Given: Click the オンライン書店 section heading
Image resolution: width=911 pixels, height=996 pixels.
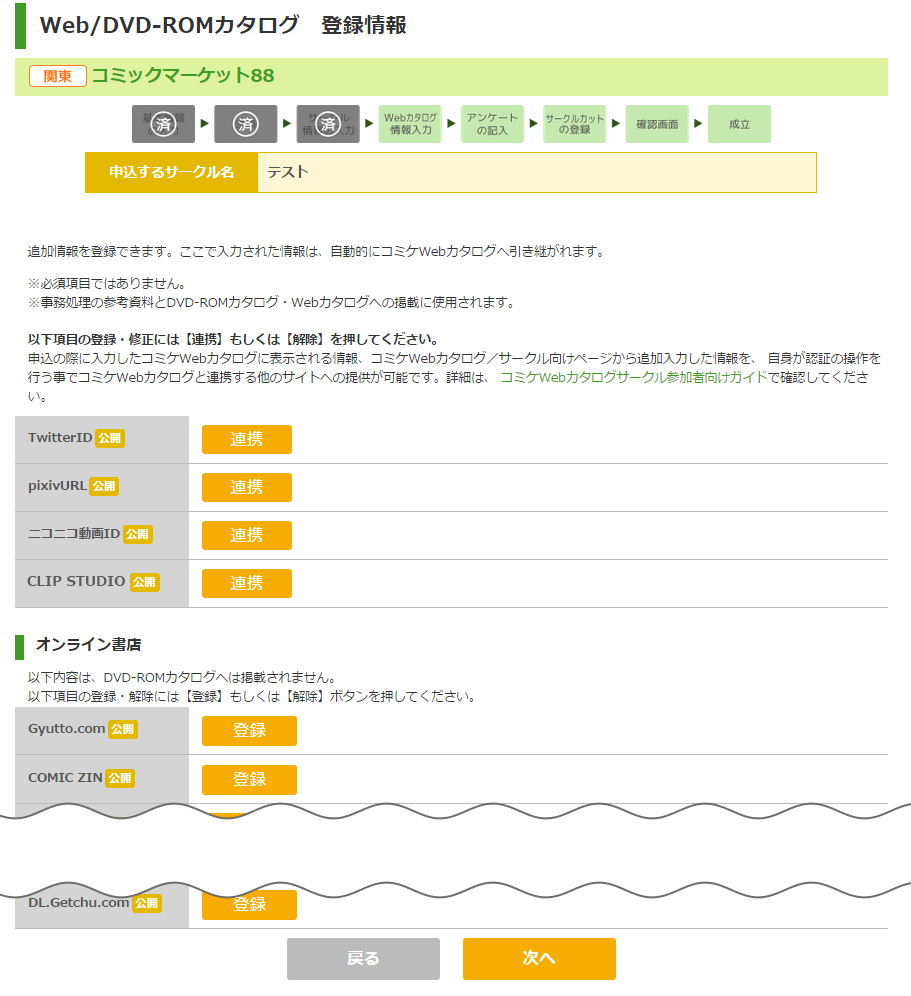Looking at the screenshot, I should (88, 645).
